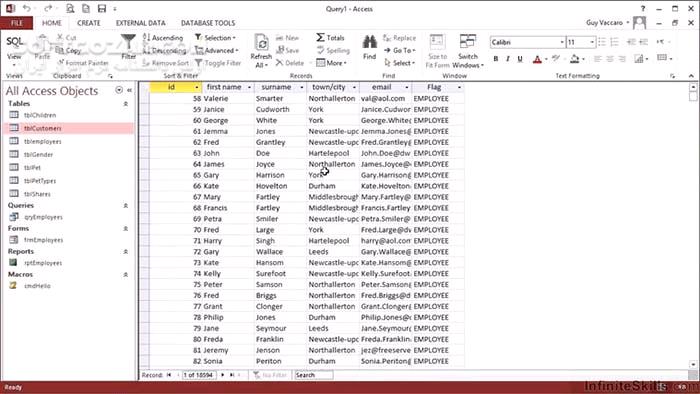Toggle Underline formatting

(x=520, y=59)
